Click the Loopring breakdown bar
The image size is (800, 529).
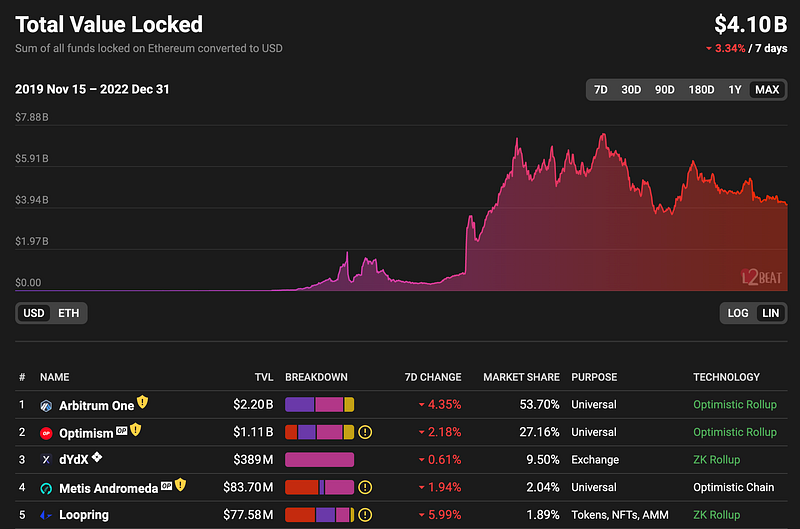319,515
